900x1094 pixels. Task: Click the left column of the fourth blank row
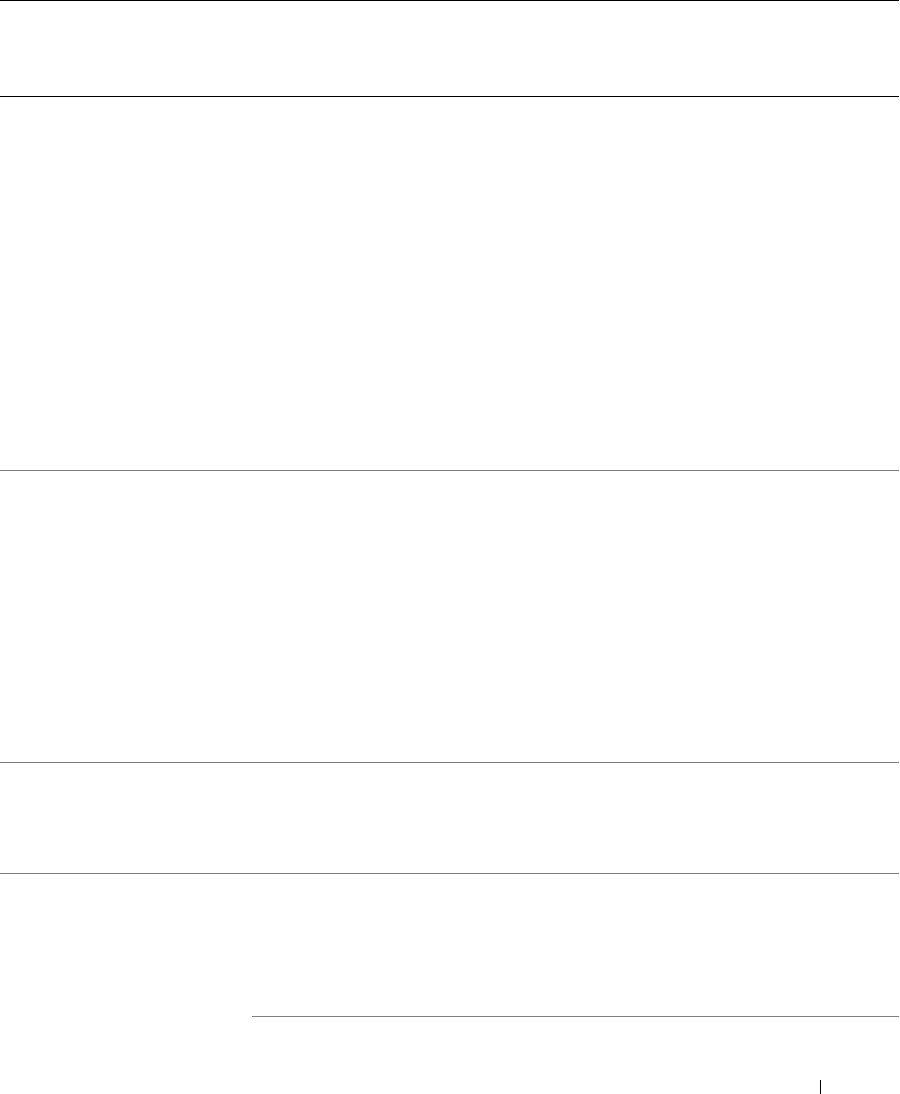click(126, 945)
